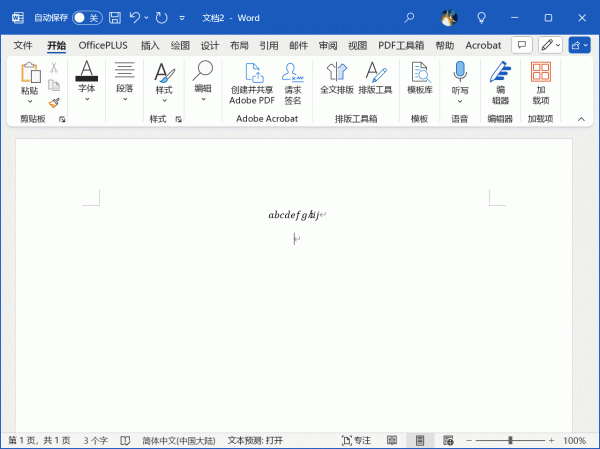Switch to the 布局 tab
This screenshot has width=600, height=449.
coord(239,46)
